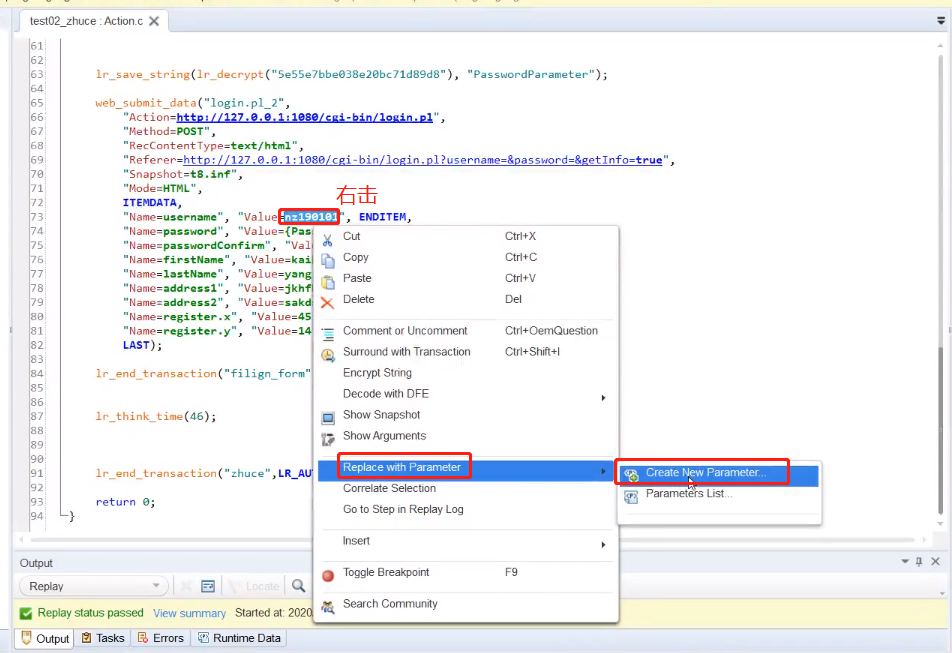Click web_submit_data on line 65
952x653 pixels.
pos(146,103)
